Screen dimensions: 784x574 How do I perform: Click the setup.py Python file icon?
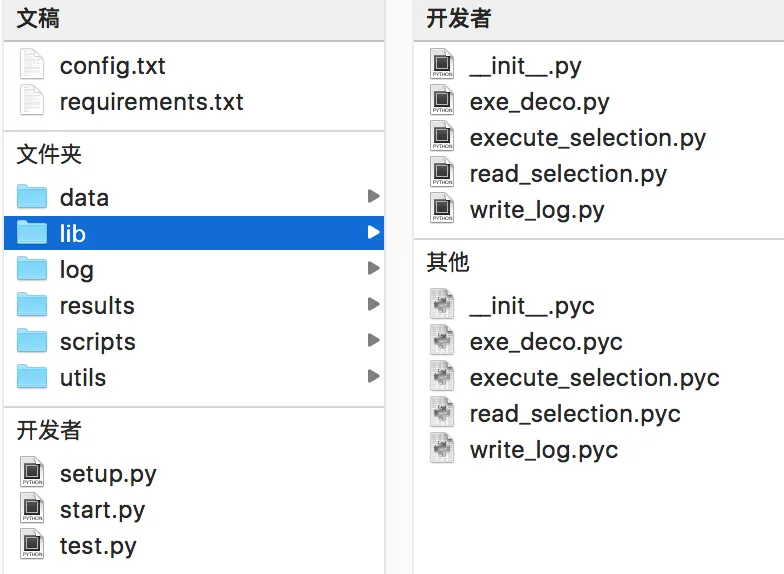[x=32, y=474]
